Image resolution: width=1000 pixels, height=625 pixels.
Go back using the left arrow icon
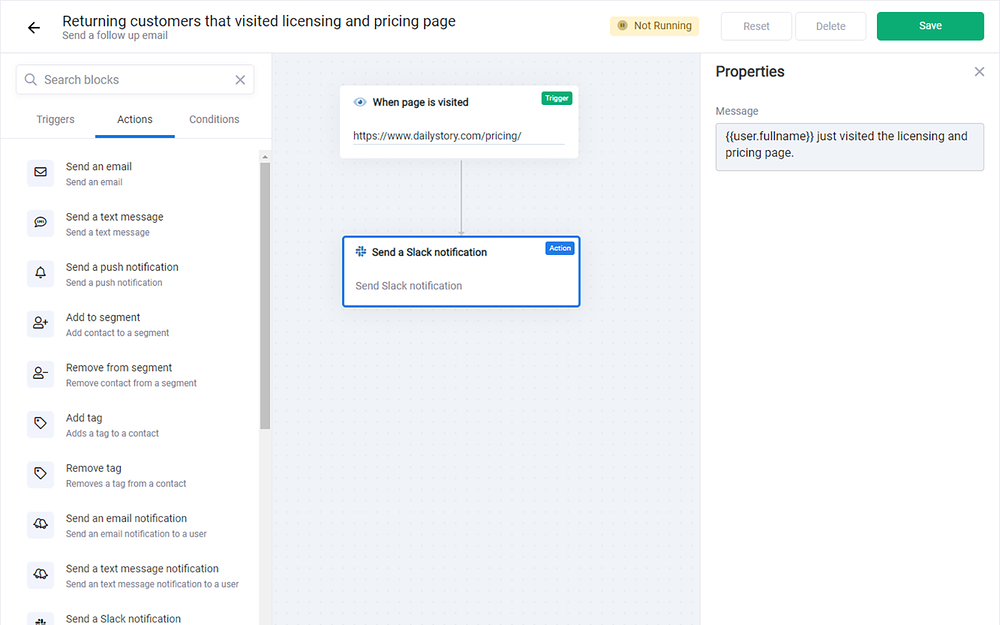pyautogui.click(x=34, y=27)
